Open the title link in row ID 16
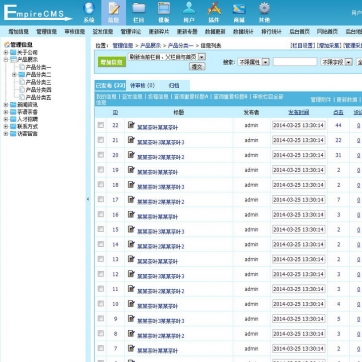The width and height of the screenshot is (362, 362). (157, 217)
